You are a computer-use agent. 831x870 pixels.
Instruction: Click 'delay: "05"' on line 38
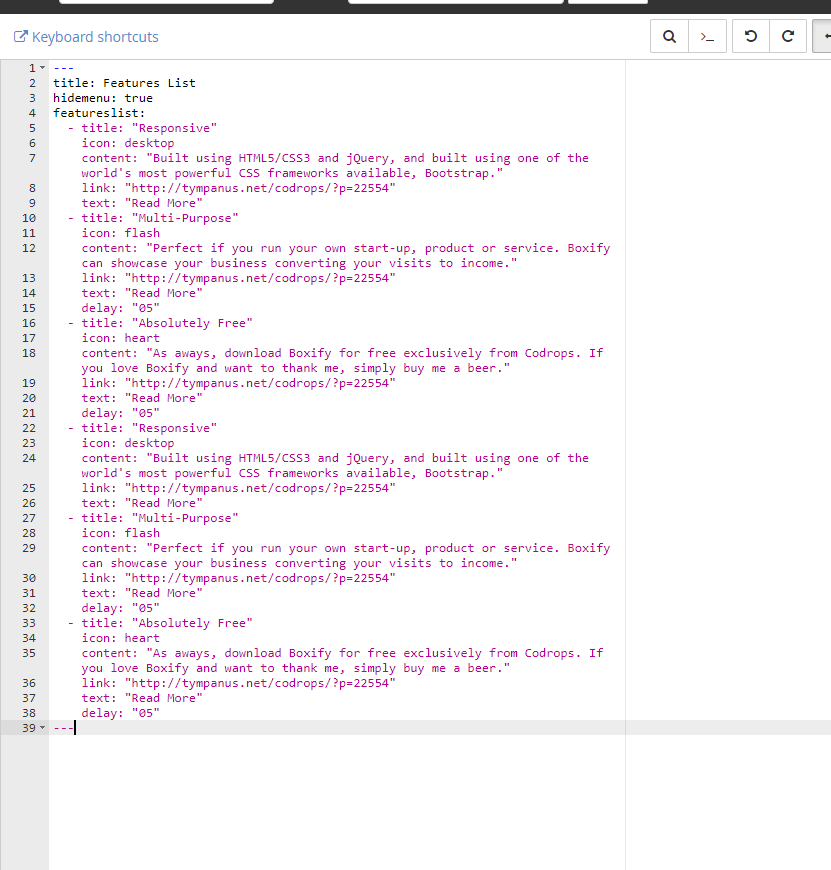point(120,713)
